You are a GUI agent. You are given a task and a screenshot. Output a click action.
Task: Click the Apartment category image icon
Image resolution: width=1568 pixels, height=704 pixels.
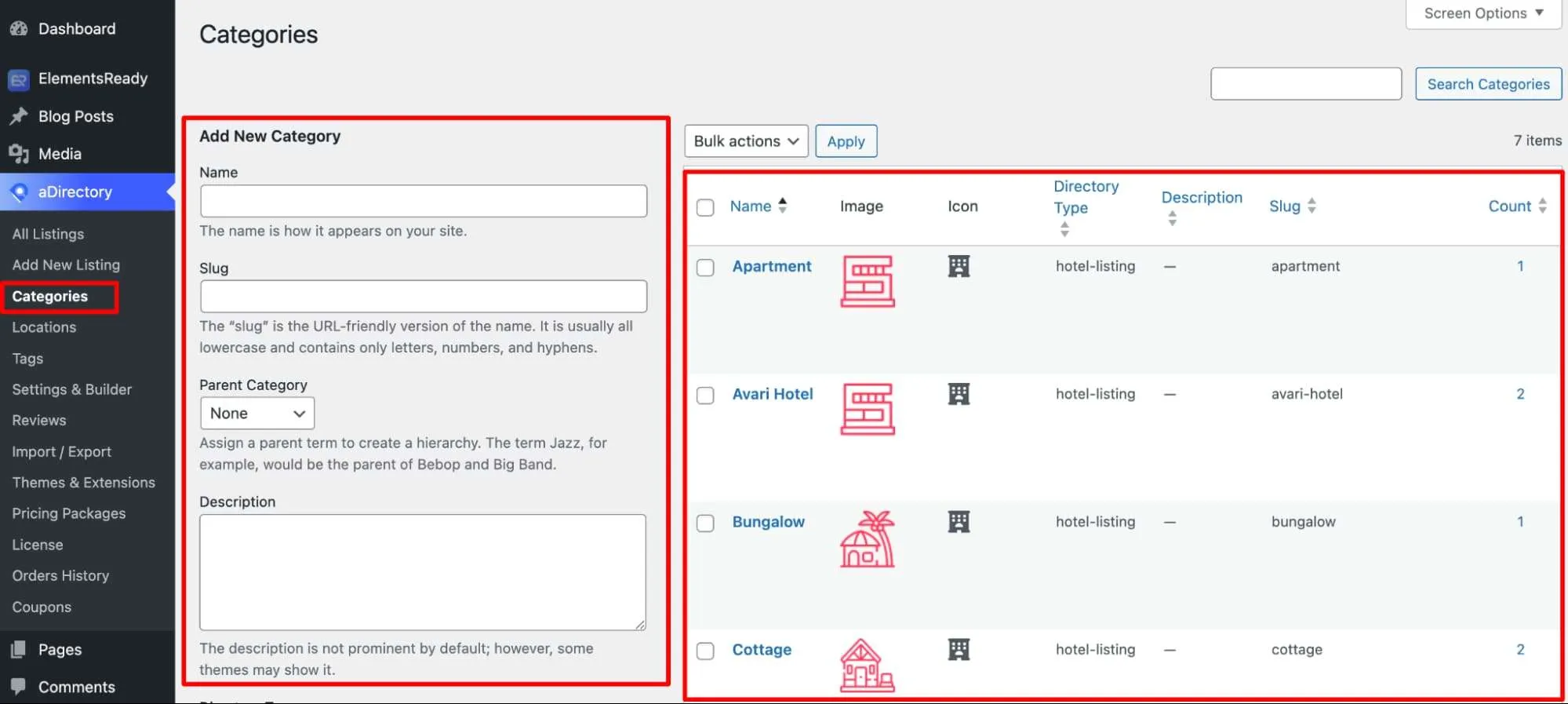pos(868,281)
